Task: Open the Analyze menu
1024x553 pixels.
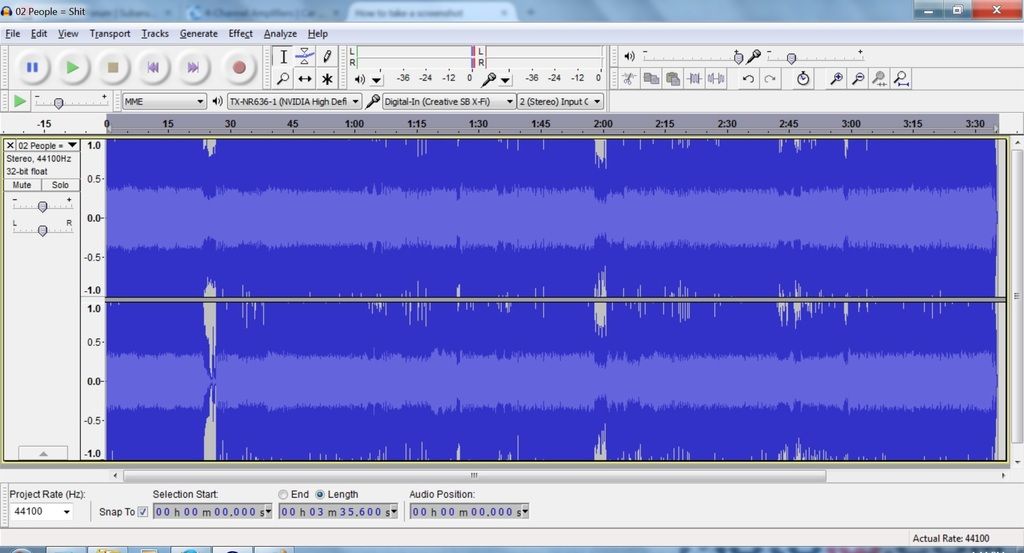Action: (280, 34)
